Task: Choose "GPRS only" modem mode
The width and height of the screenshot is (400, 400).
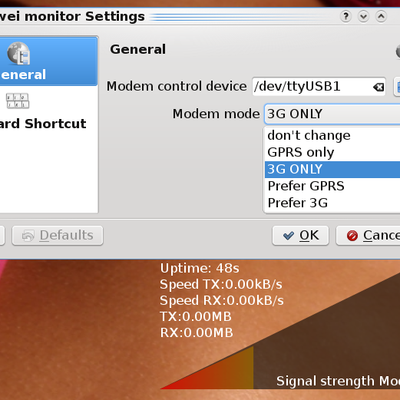Action: pos(333,152)
